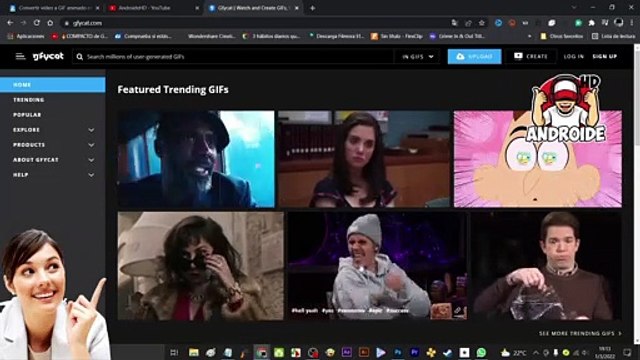
Task: Reload the page with the refresh icon
Action: point(37,23)
